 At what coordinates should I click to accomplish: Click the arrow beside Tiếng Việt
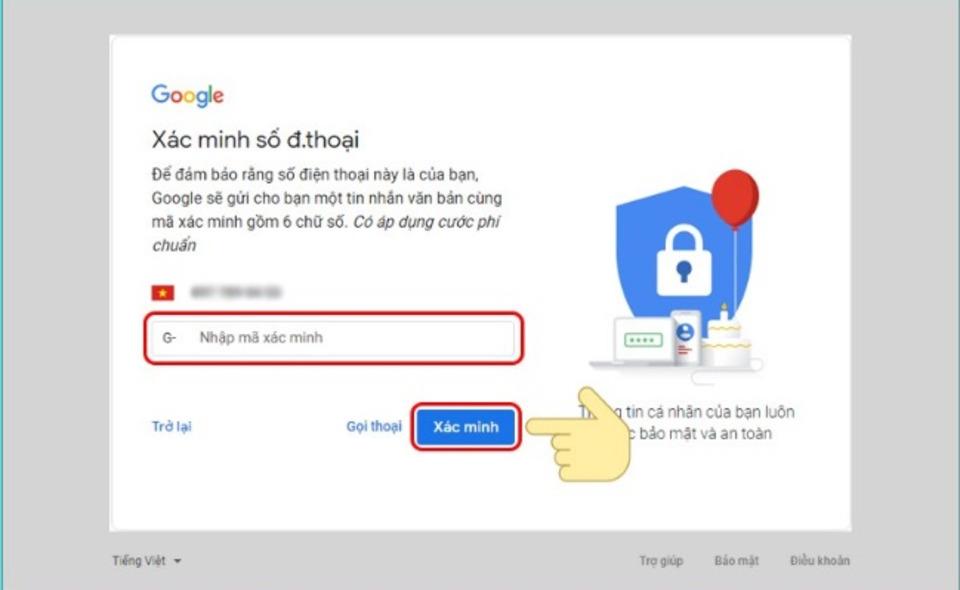click(x=177, y=561)
